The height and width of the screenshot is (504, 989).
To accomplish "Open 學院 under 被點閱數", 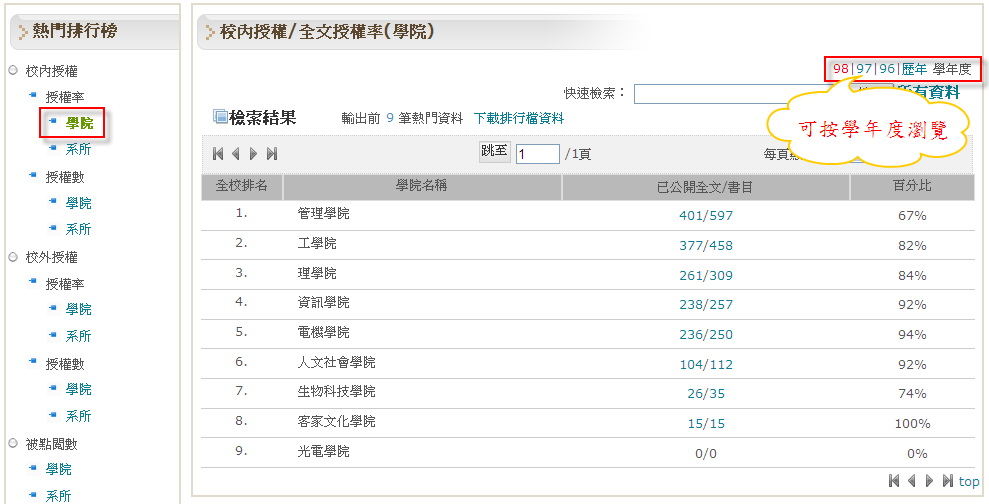I will 58,469.
